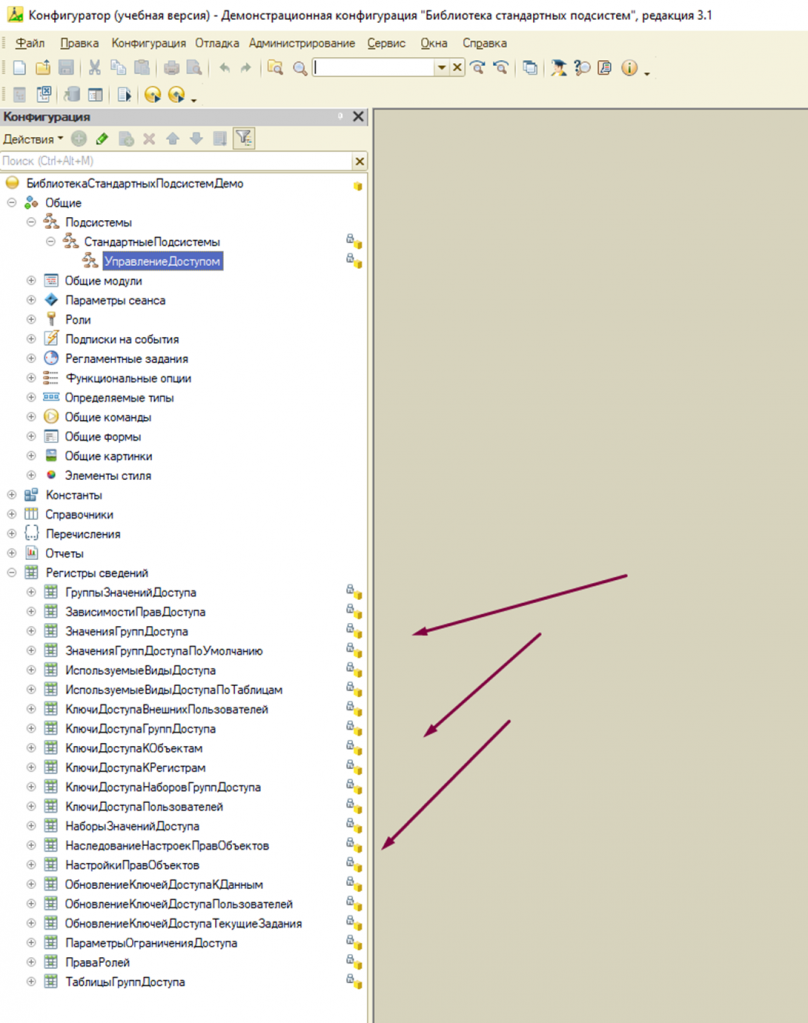Viewport: 808px width, 1023px height.
Task: Open the Файл menu
Action: (30, 43)
